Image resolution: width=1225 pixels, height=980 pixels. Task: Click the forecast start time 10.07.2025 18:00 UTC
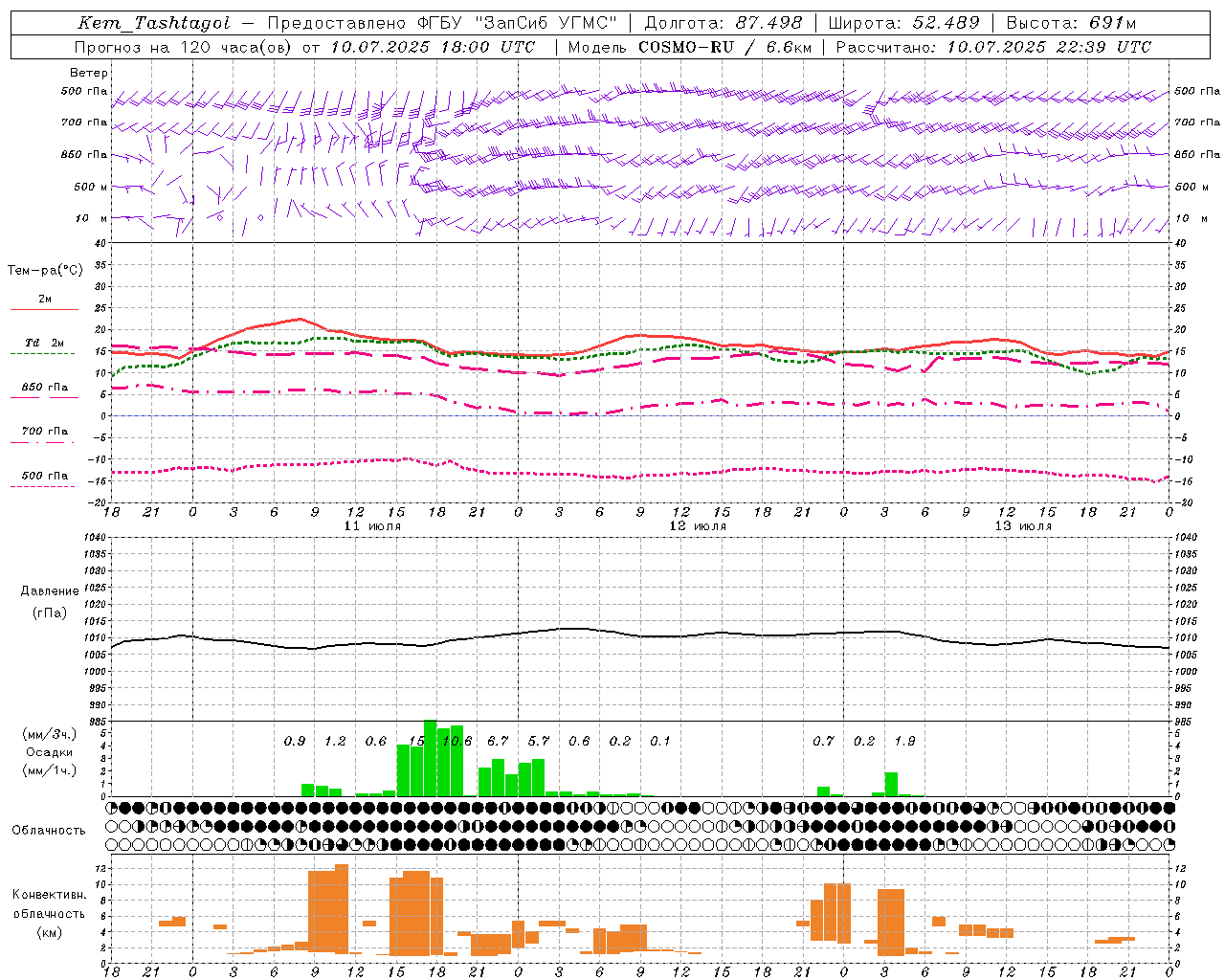click(434, 47)
